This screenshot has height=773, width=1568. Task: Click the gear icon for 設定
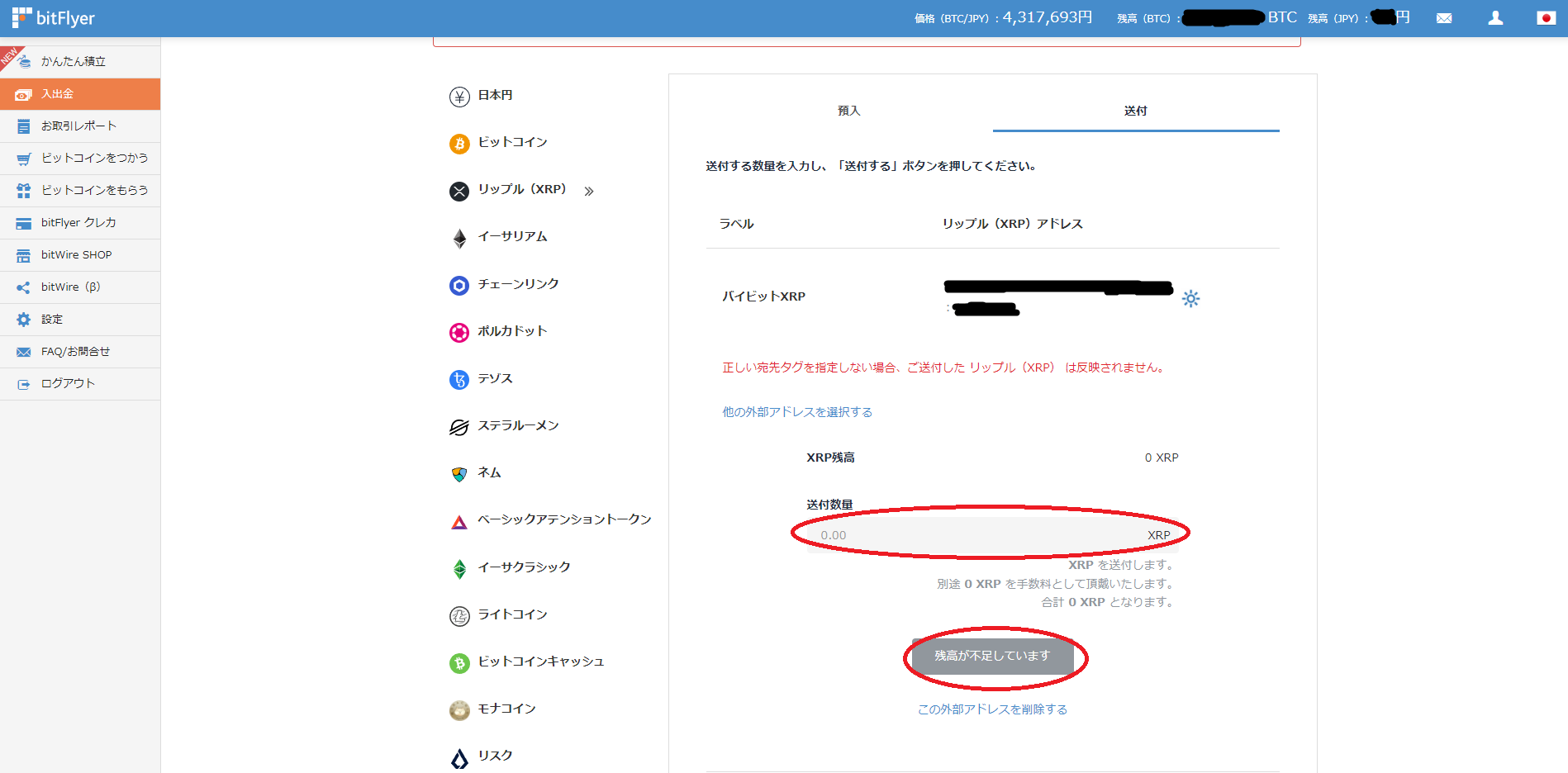coord(24,320)
